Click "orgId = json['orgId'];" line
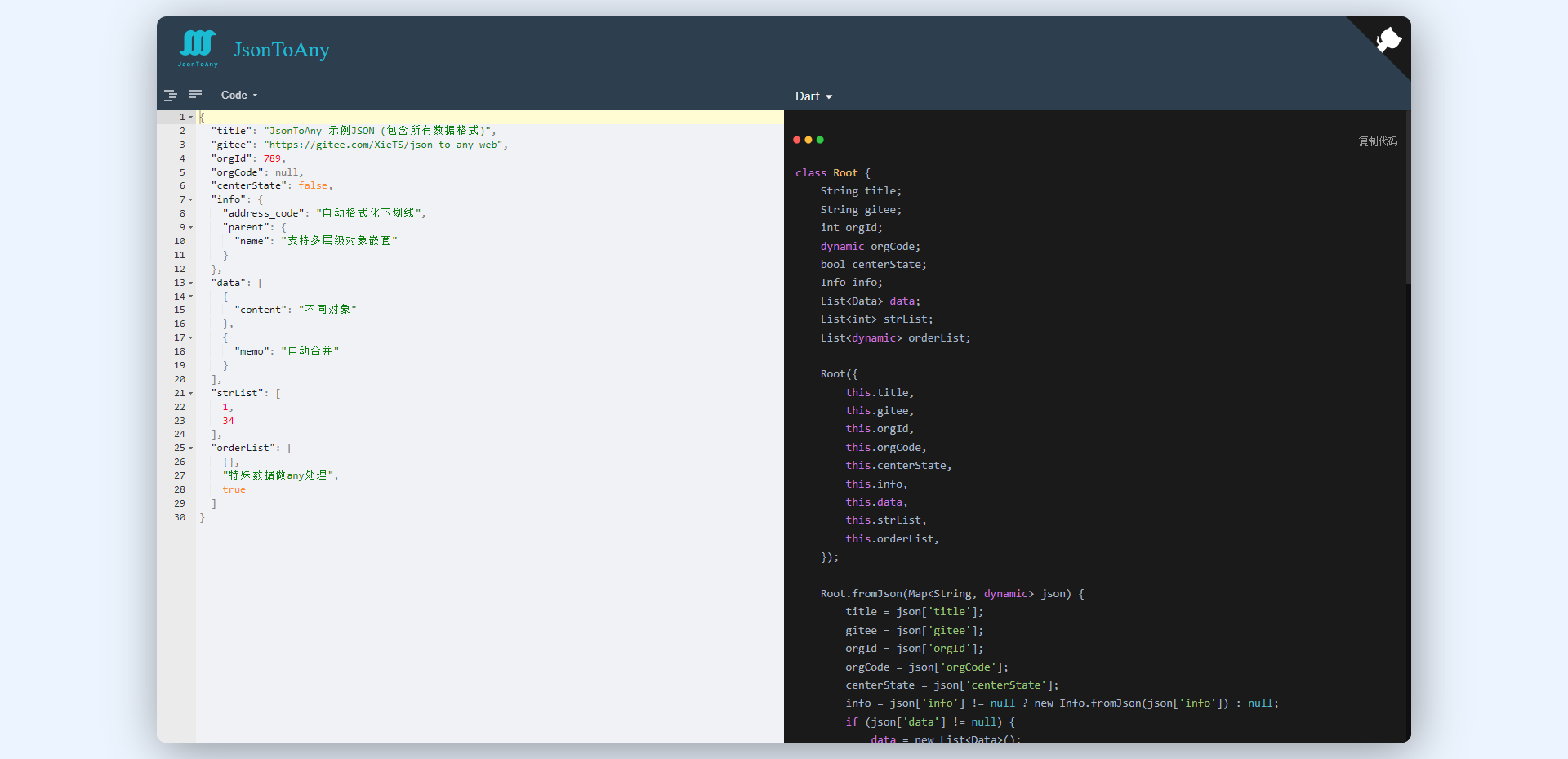The height and width of the screenshot is (759, 1568). coord(915,649)
